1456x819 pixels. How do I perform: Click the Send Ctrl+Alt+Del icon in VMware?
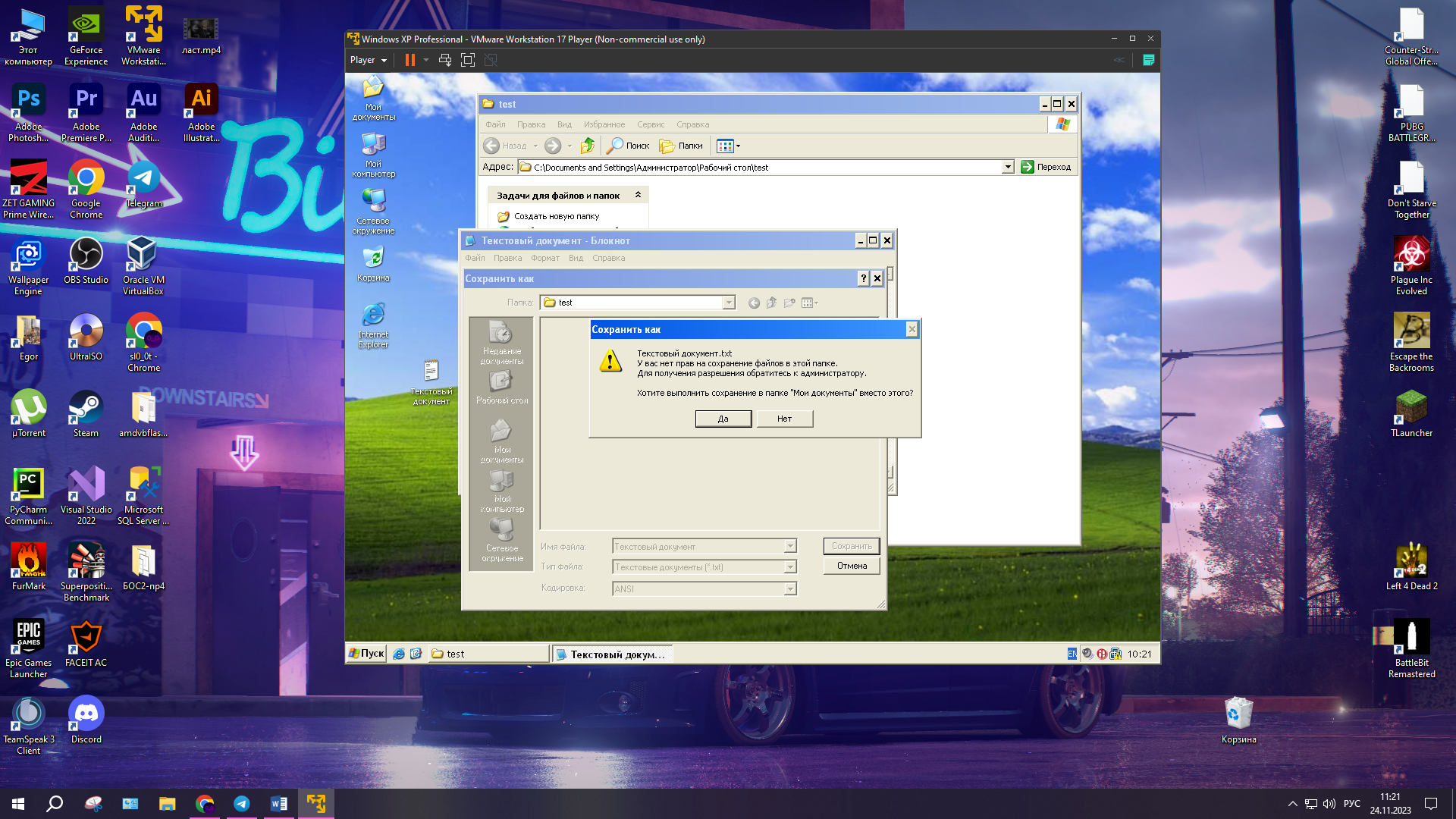click(445, 60)
